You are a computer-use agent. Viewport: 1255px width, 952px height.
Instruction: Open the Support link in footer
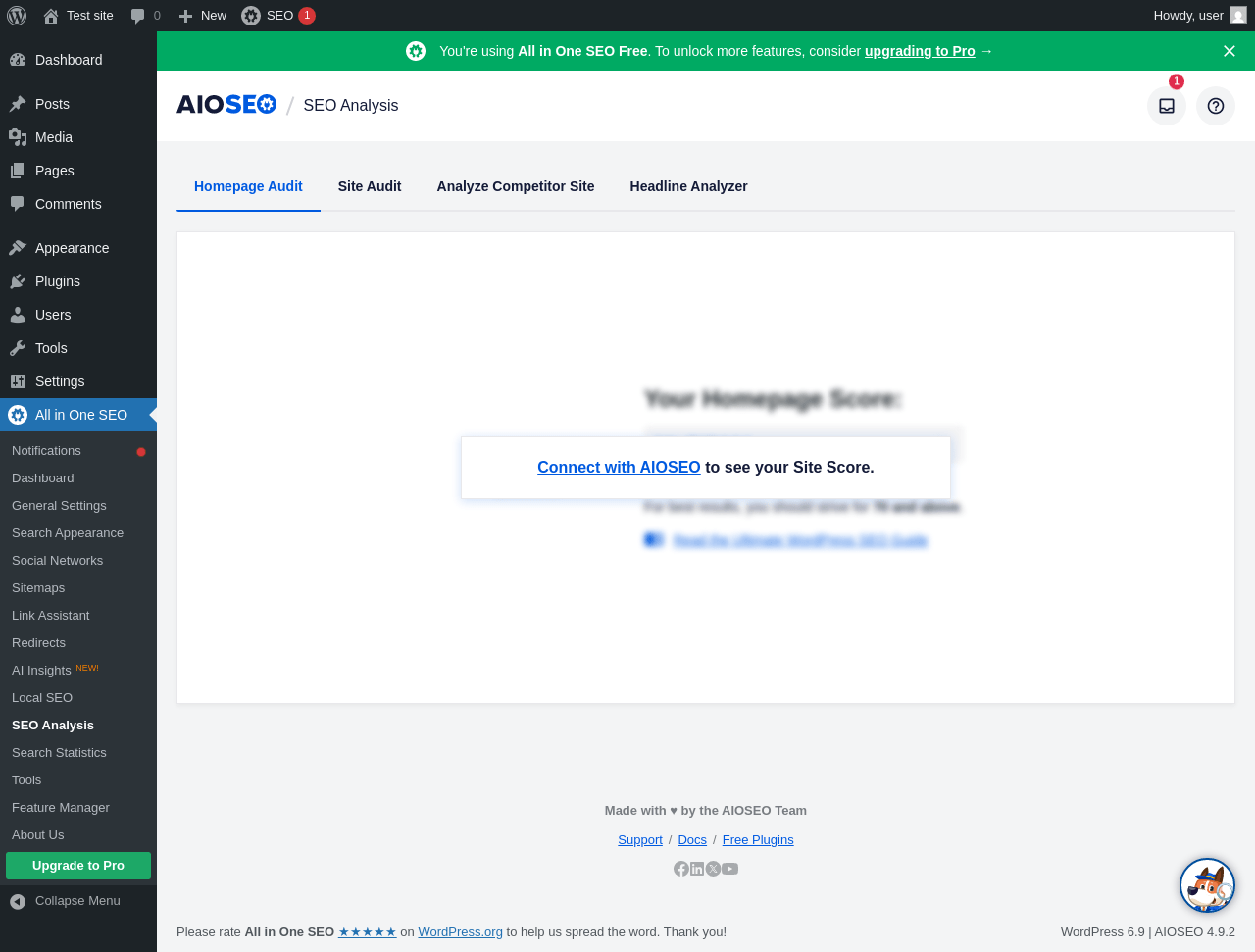pos(640,840)
